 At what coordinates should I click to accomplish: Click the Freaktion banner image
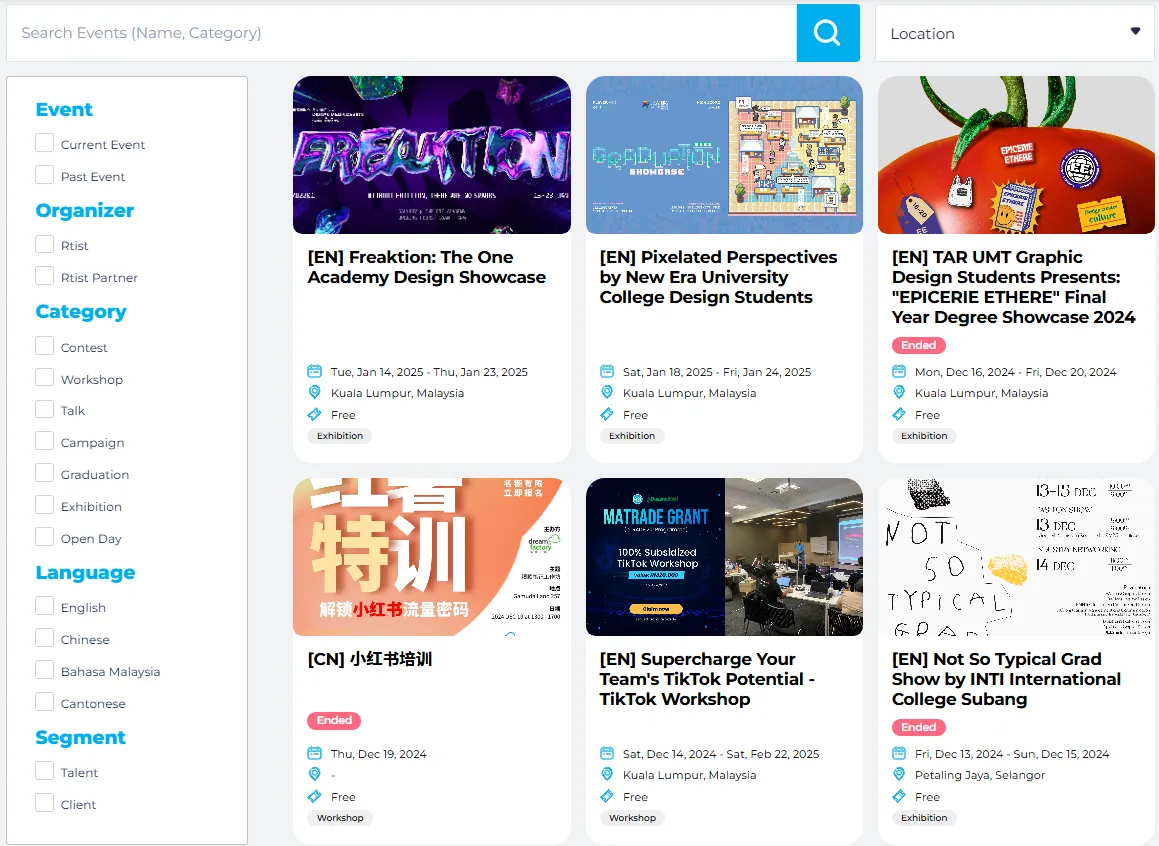432,155
